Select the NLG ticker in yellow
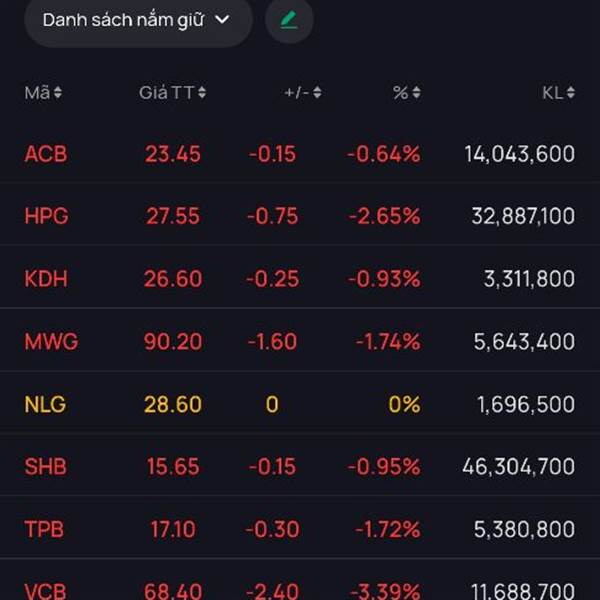Viewport: 600px width, 600px height. point(45,404)
